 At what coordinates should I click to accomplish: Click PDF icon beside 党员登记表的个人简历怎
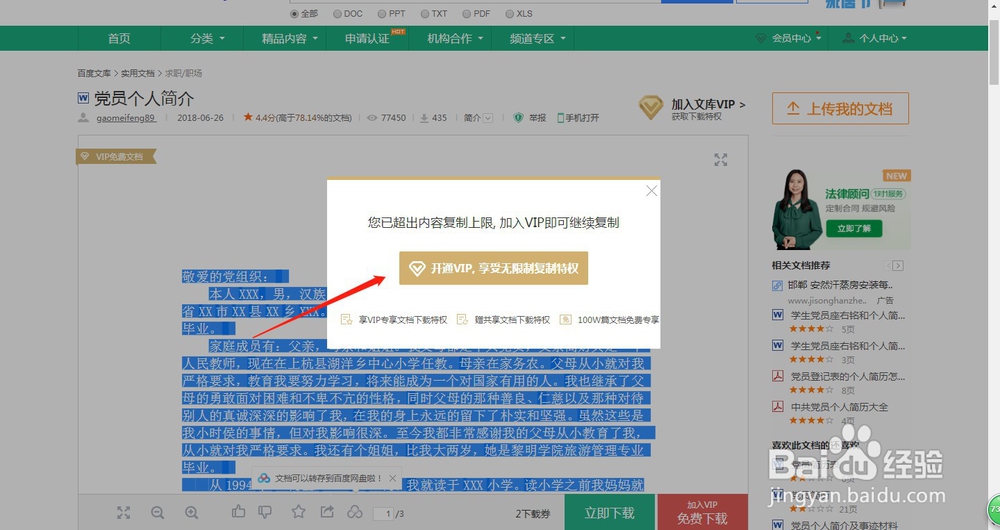pos(777,376)
